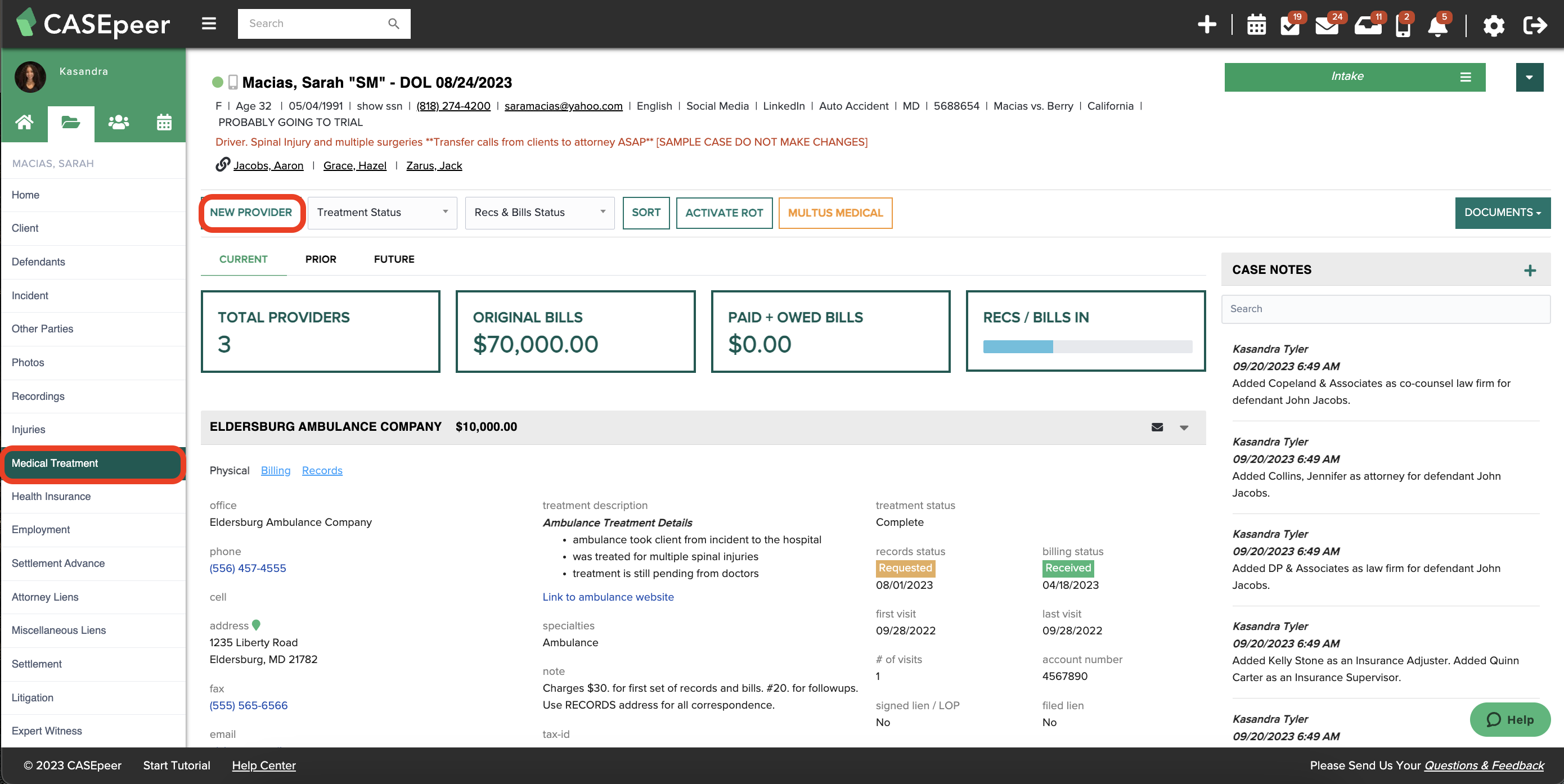1564x784 pixels.
Task: Click the green case status dot
Action: click(x=217, y=82)
